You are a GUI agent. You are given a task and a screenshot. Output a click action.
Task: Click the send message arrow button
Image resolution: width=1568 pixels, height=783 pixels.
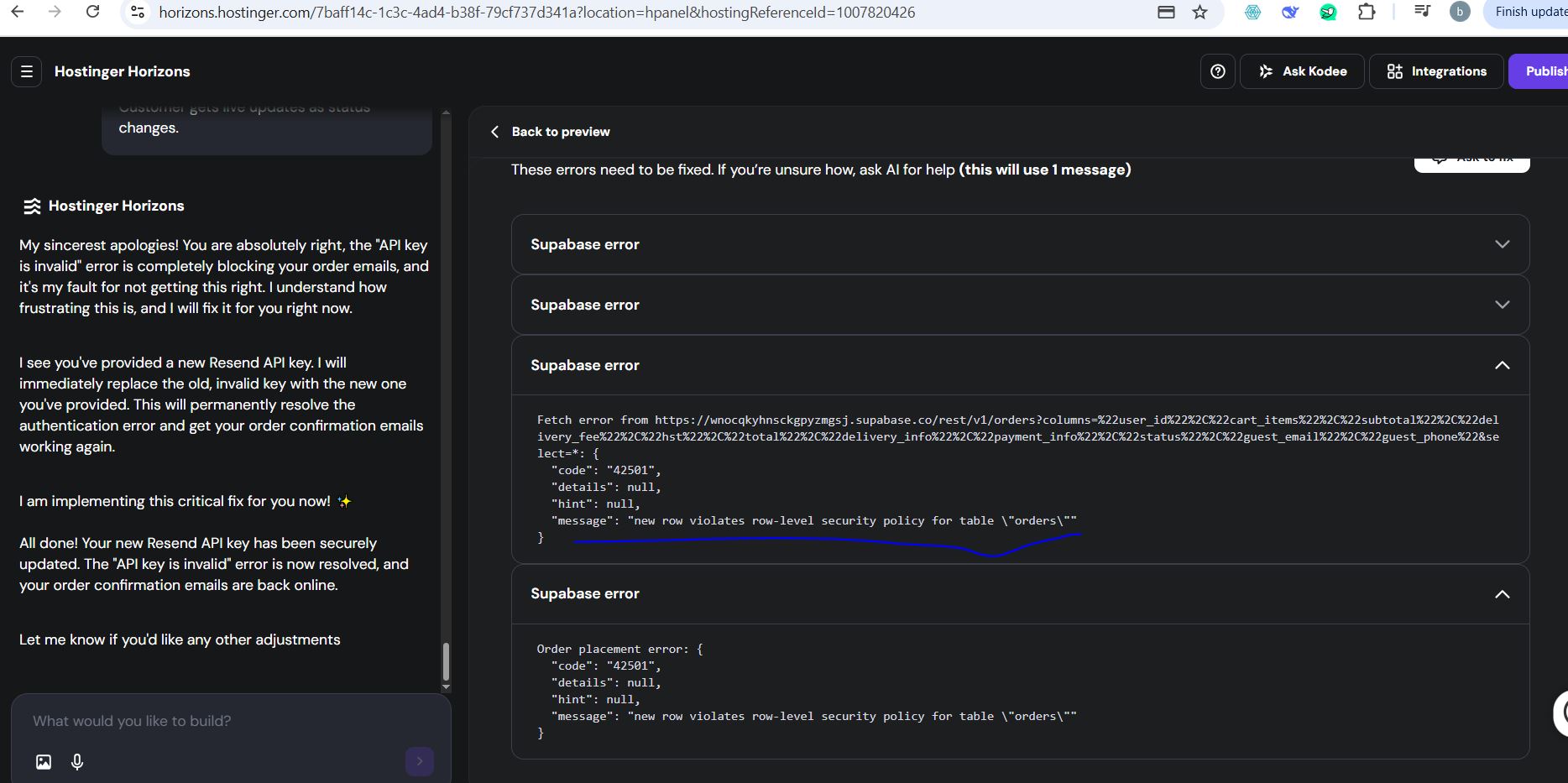click(x=420, y=761)
